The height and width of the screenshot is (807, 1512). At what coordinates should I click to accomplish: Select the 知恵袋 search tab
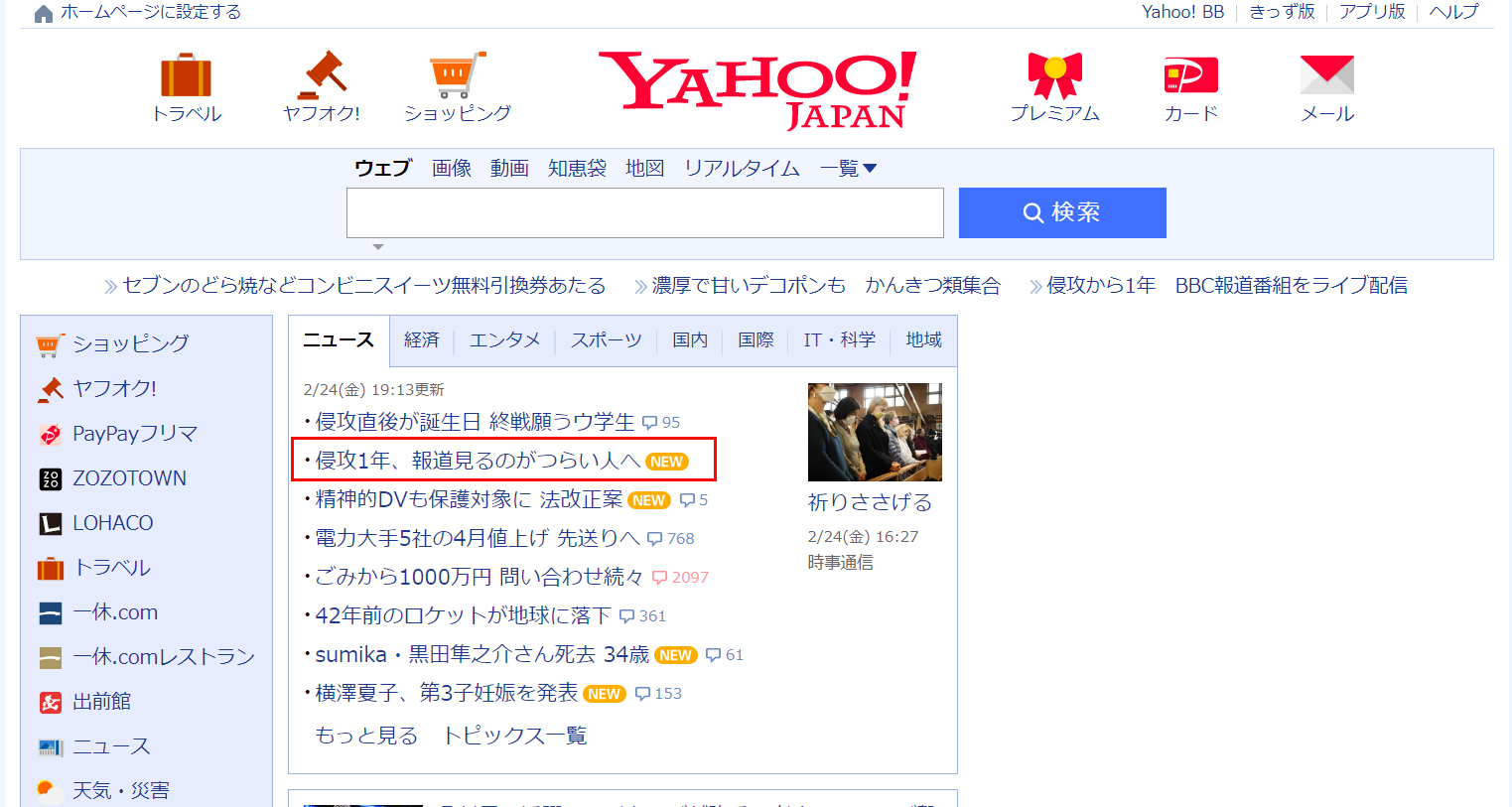click(578, 169)
